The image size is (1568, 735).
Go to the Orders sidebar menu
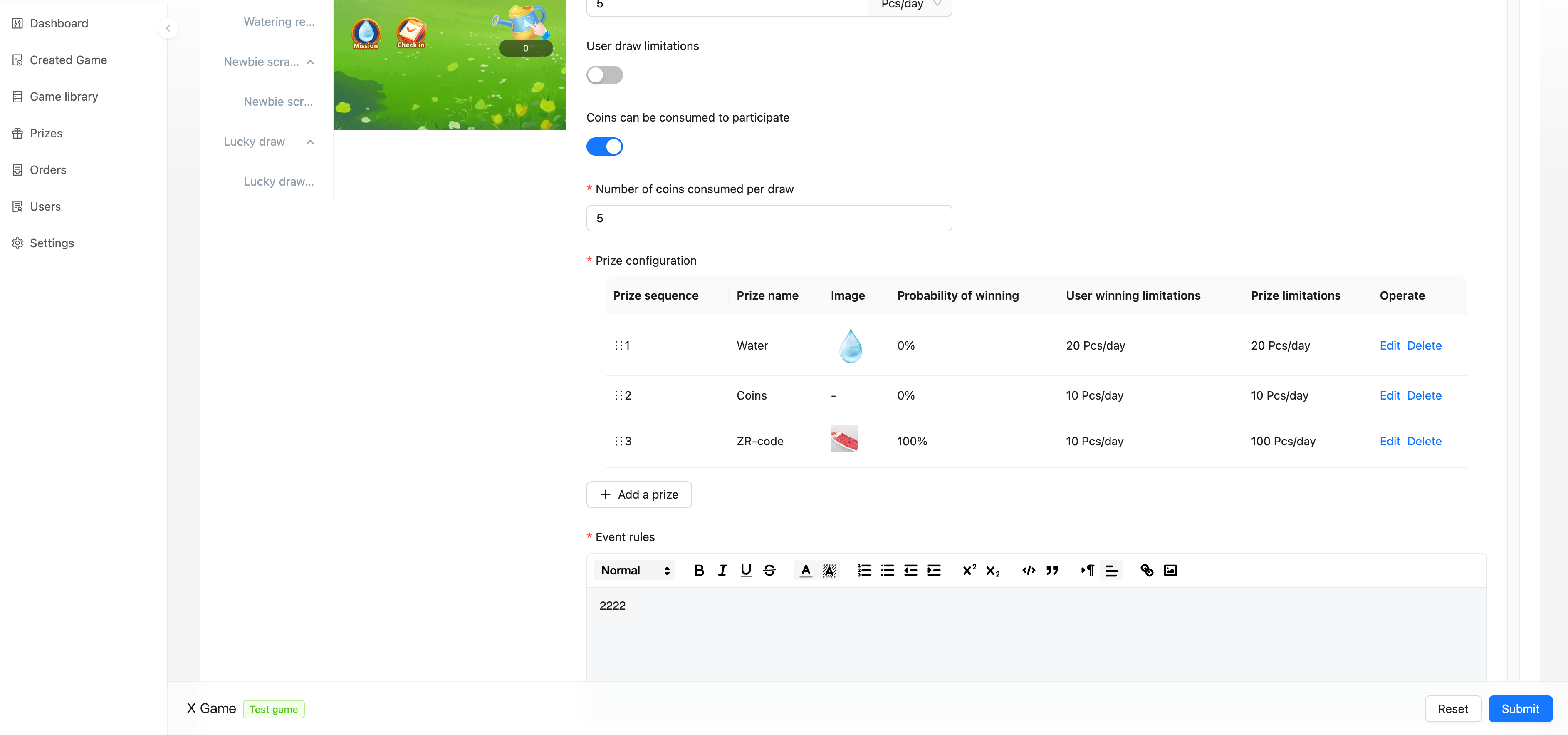pos(47,170)
